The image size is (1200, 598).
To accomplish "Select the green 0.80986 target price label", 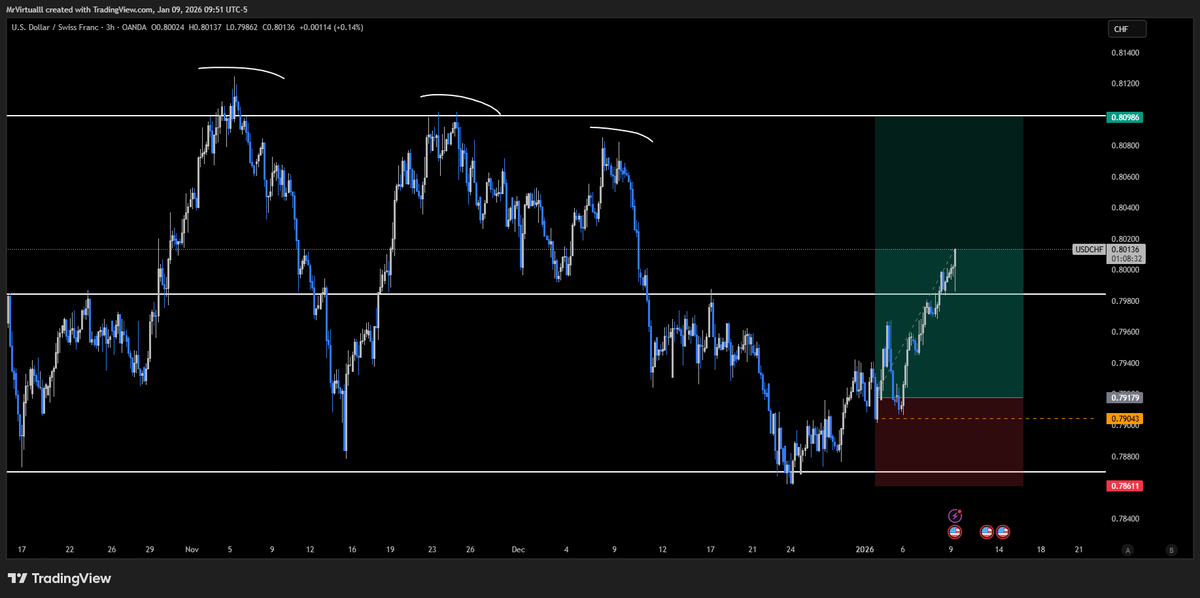I will point(1126,117).
